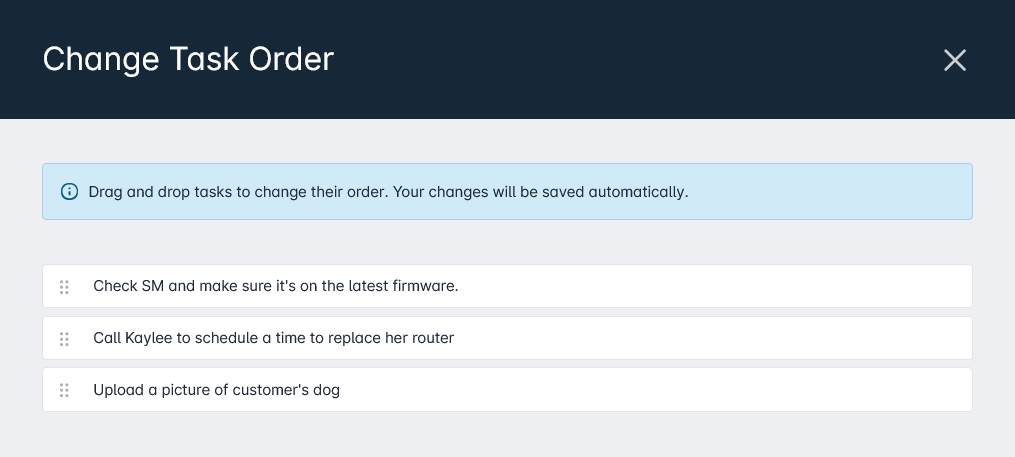The image size is (1015, 457).
Task: Click the word Kaylee in second task
Action: point(148,338)
